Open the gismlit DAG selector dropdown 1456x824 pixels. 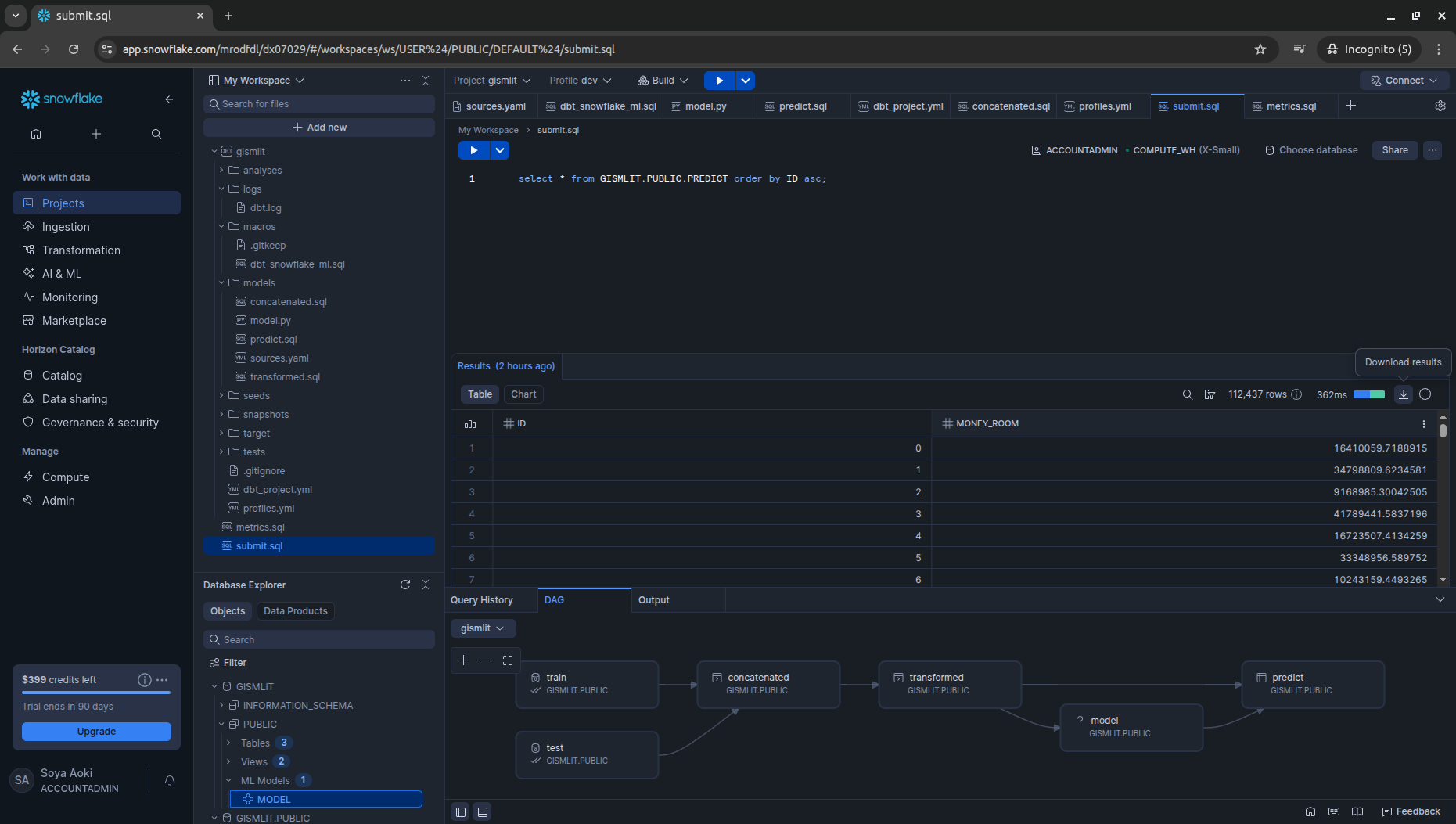coord(483,628)
